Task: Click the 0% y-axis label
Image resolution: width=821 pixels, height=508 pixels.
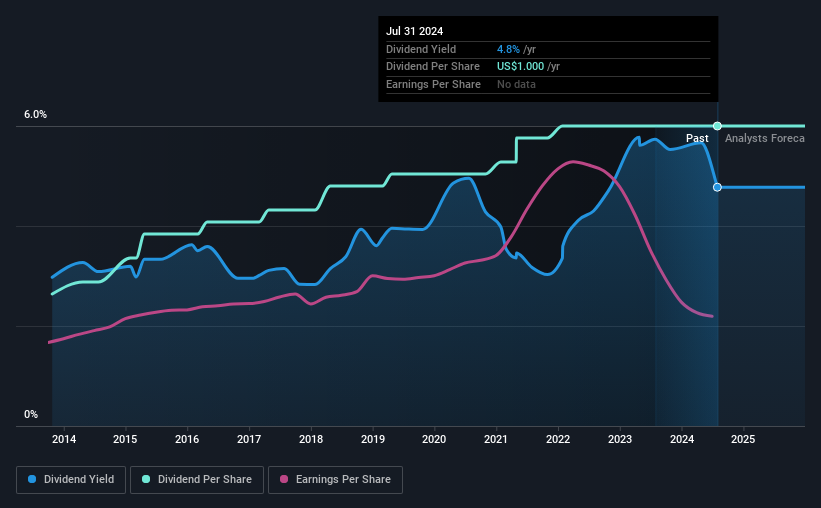Action: point(31,414)
